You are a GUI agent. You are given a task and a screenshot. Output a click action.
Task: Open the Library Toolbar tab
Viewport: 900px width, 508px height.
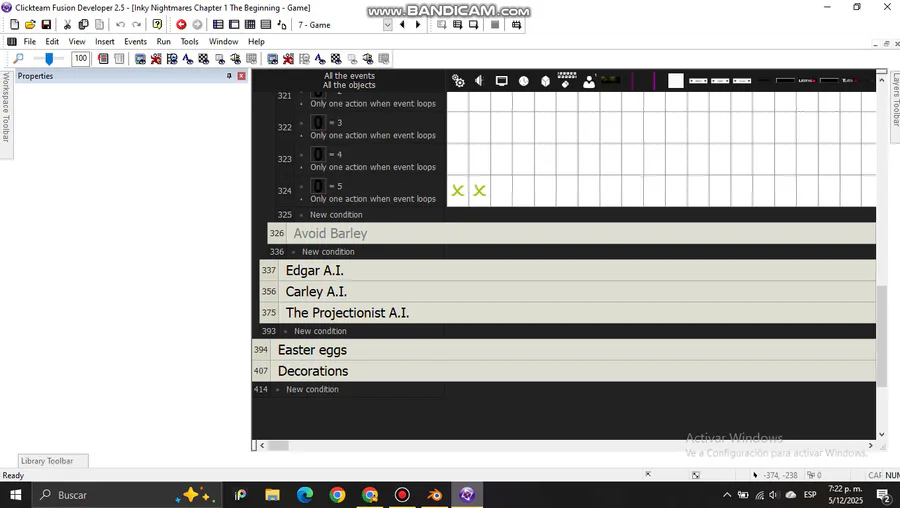pos(53,461)
